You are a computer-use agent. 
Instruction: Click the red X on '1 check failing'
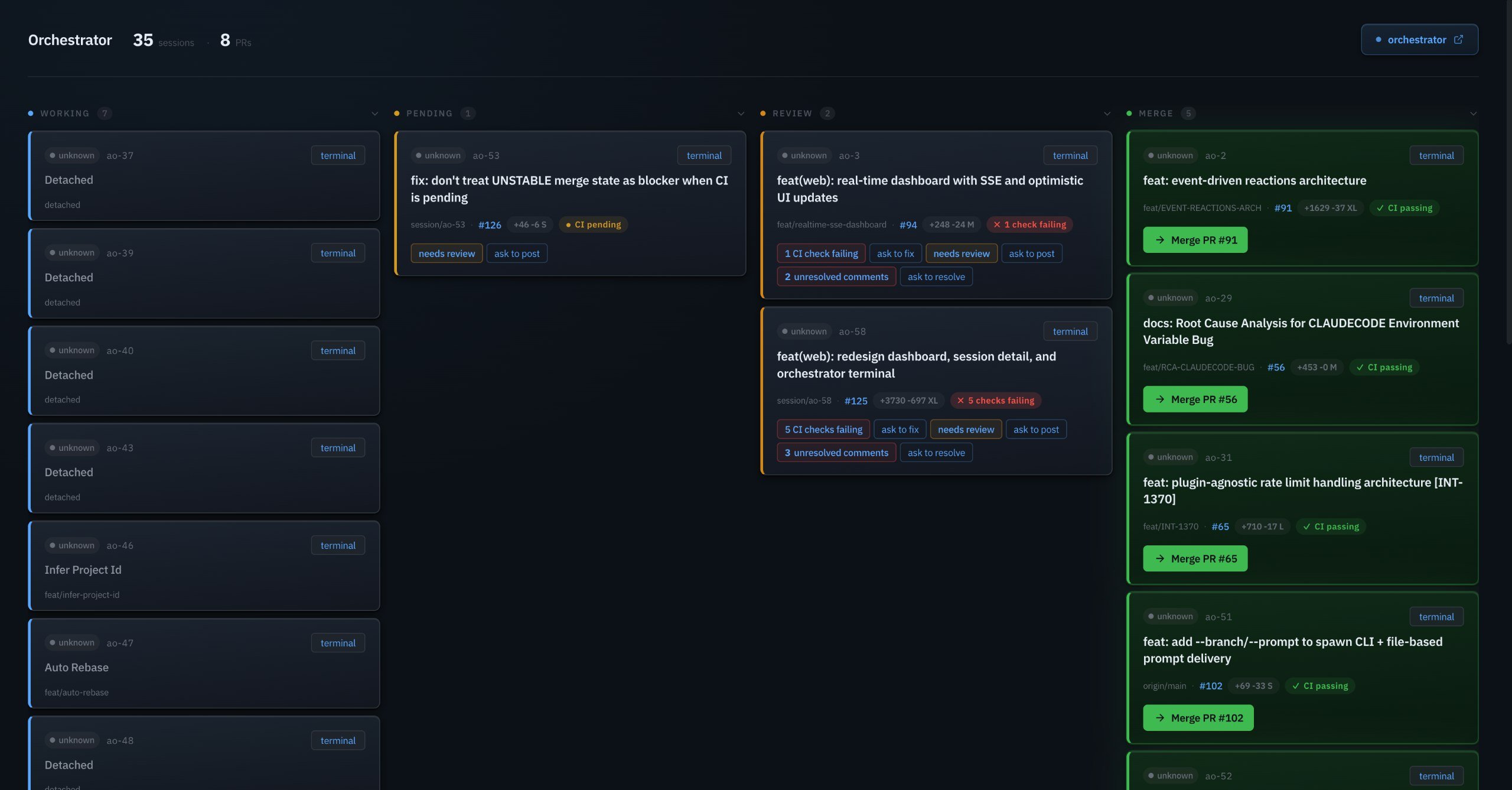click(x=997, y=225)
